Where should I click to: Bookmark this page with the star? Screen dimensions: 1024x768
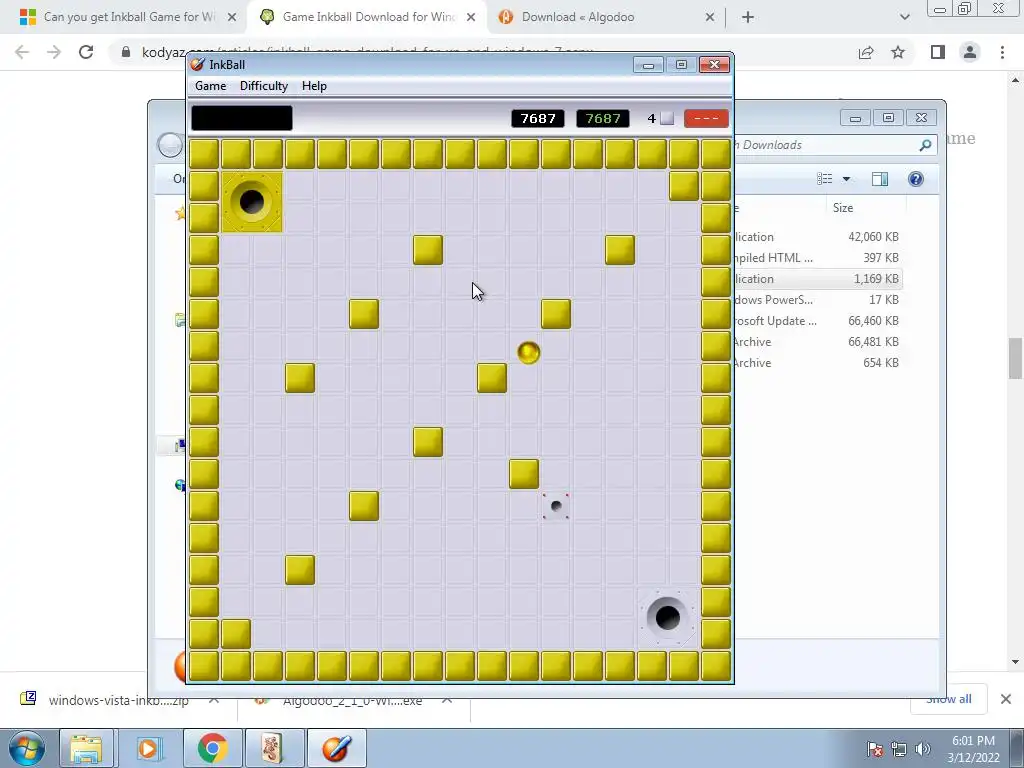898,52
